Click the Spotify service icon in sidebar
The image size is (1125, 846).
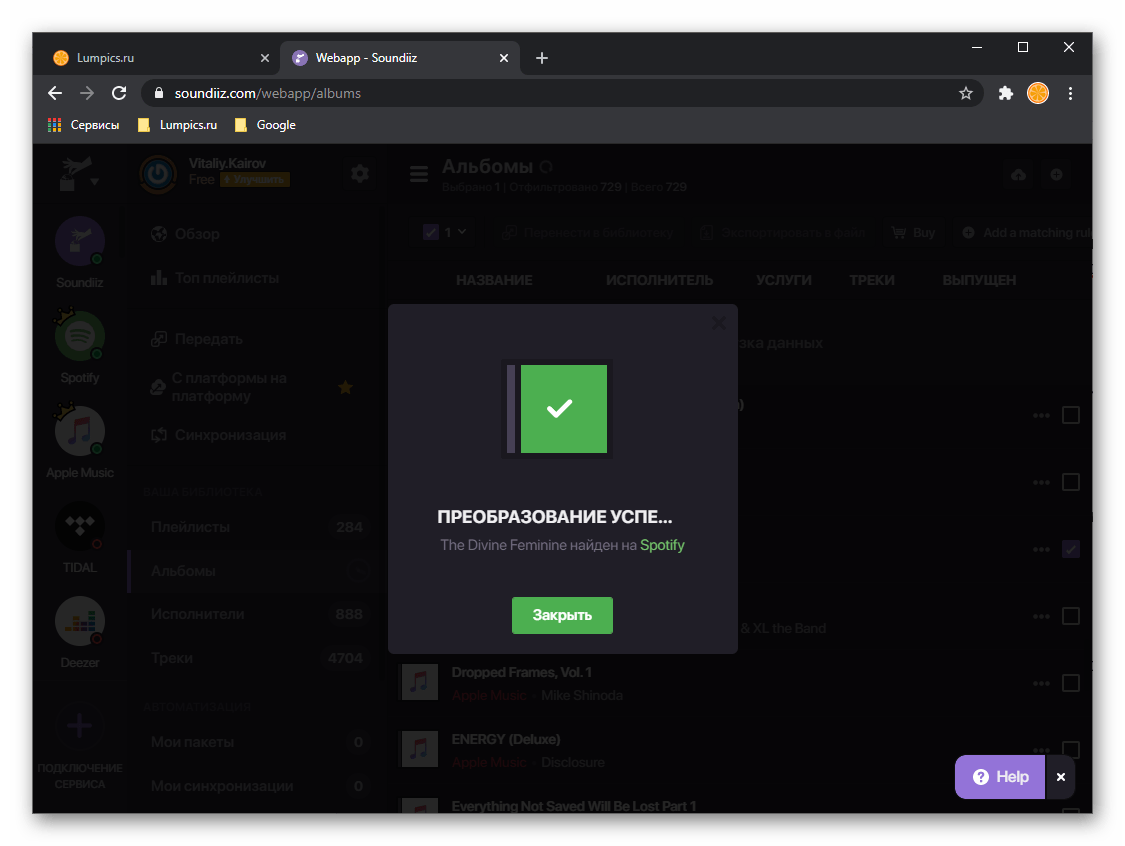click(80, 337)
